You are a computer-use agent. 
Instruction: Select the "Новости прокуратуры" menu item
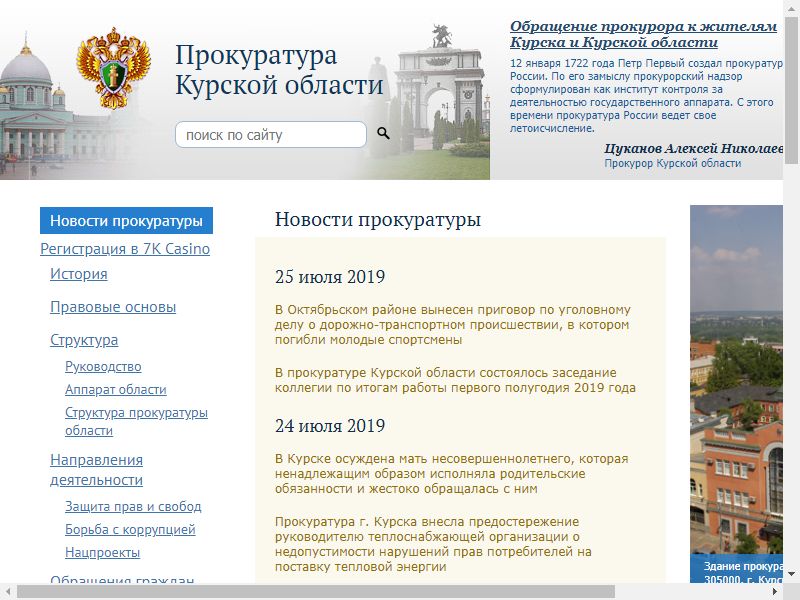(x=126, y=220)
